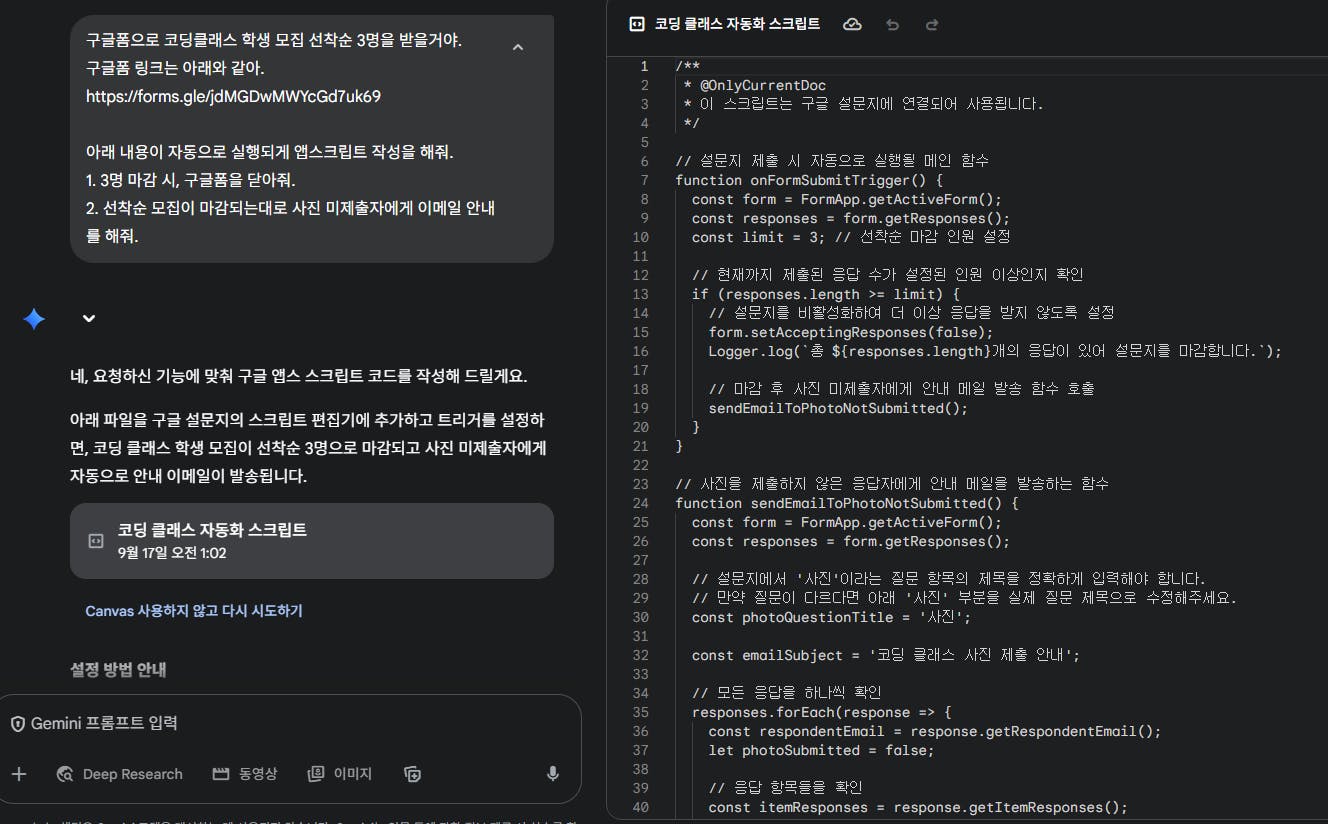Click the Canvas 사용하지 않고 다시 시도하기 link
The height and width of the screenshot is (824, 1328).
(194, 610)
